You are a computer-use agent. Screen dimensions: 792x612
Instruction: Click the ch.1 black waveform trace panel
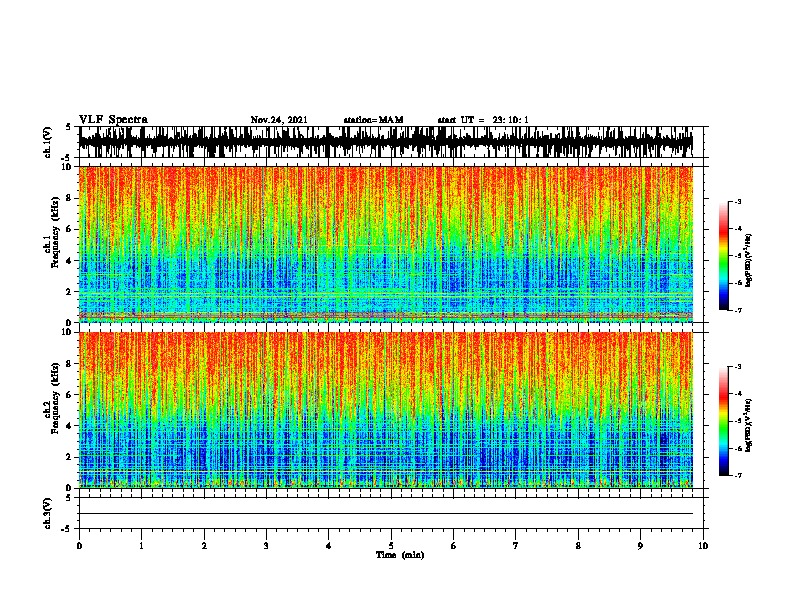tap(386, 142)
